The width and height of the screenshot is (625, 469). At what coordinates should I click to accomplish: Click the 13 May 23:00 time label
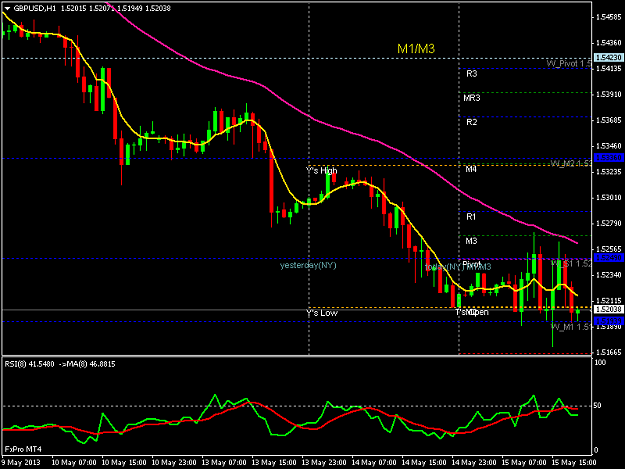(x=324, y=463)
